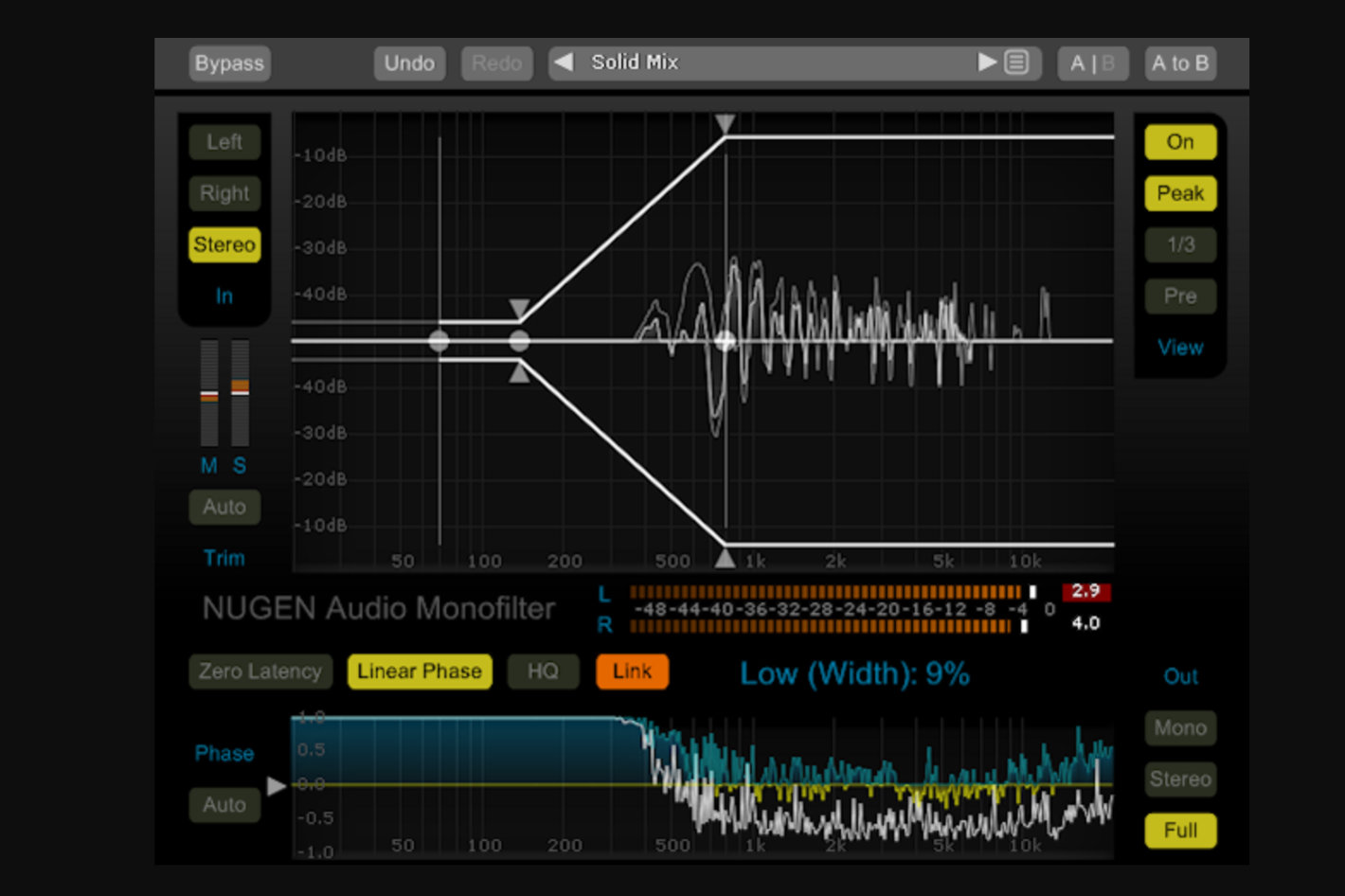Viewport: 1345px width, 896px height.
Task: Toggle the analyzer On button
Action: (1180, 142)
